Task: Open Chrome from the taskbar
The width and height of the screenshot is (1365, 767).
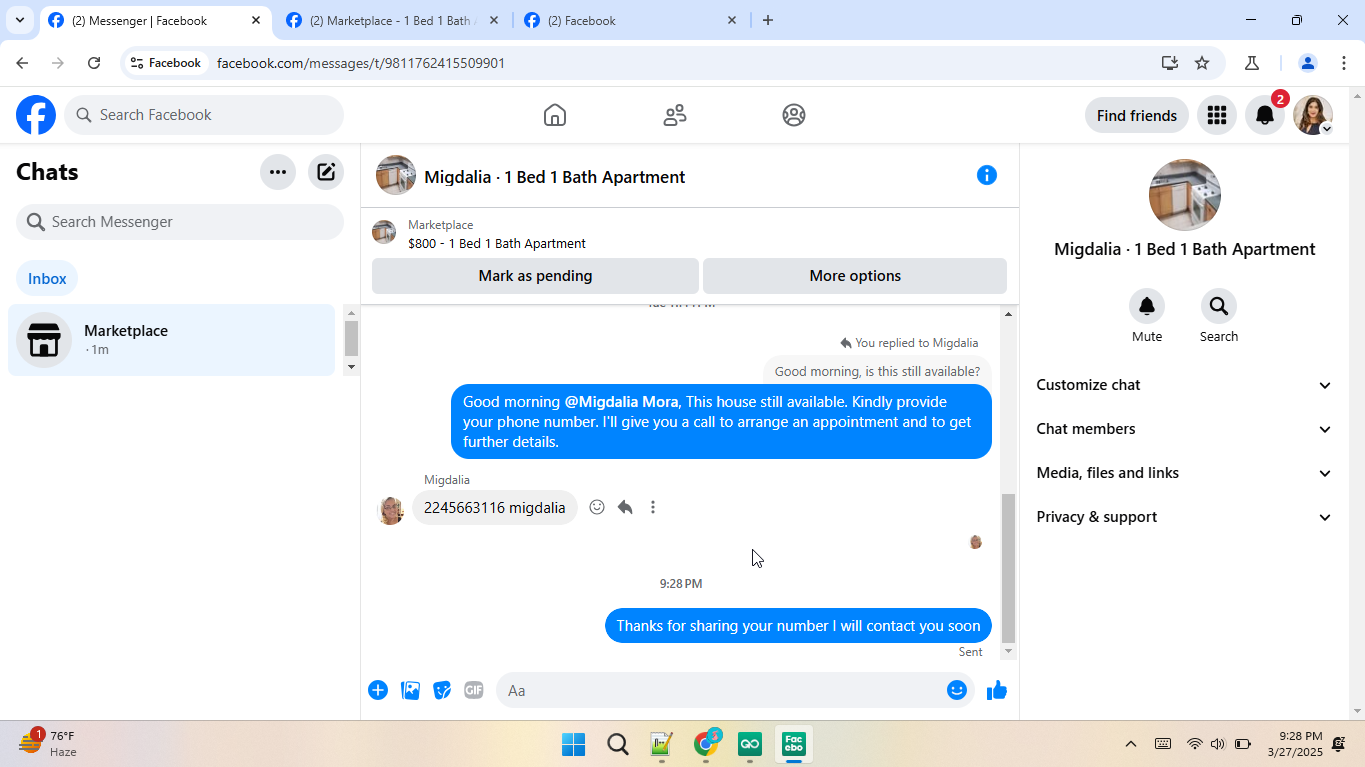Action: click(707, 744)
